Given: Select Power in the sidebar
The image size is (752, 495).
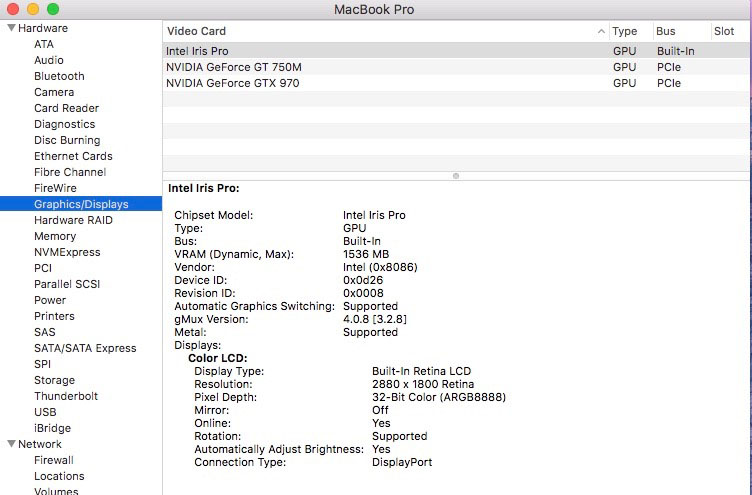Looking at the screenshot, I should pyautogui.click(x=50, y=300).
